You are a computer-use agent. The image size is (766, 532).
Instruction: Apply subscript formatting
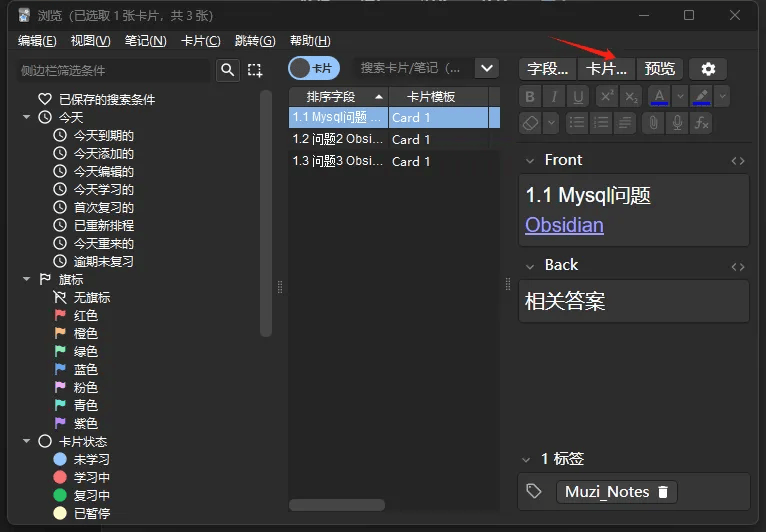pyautogui.click(x=631, y=96)
